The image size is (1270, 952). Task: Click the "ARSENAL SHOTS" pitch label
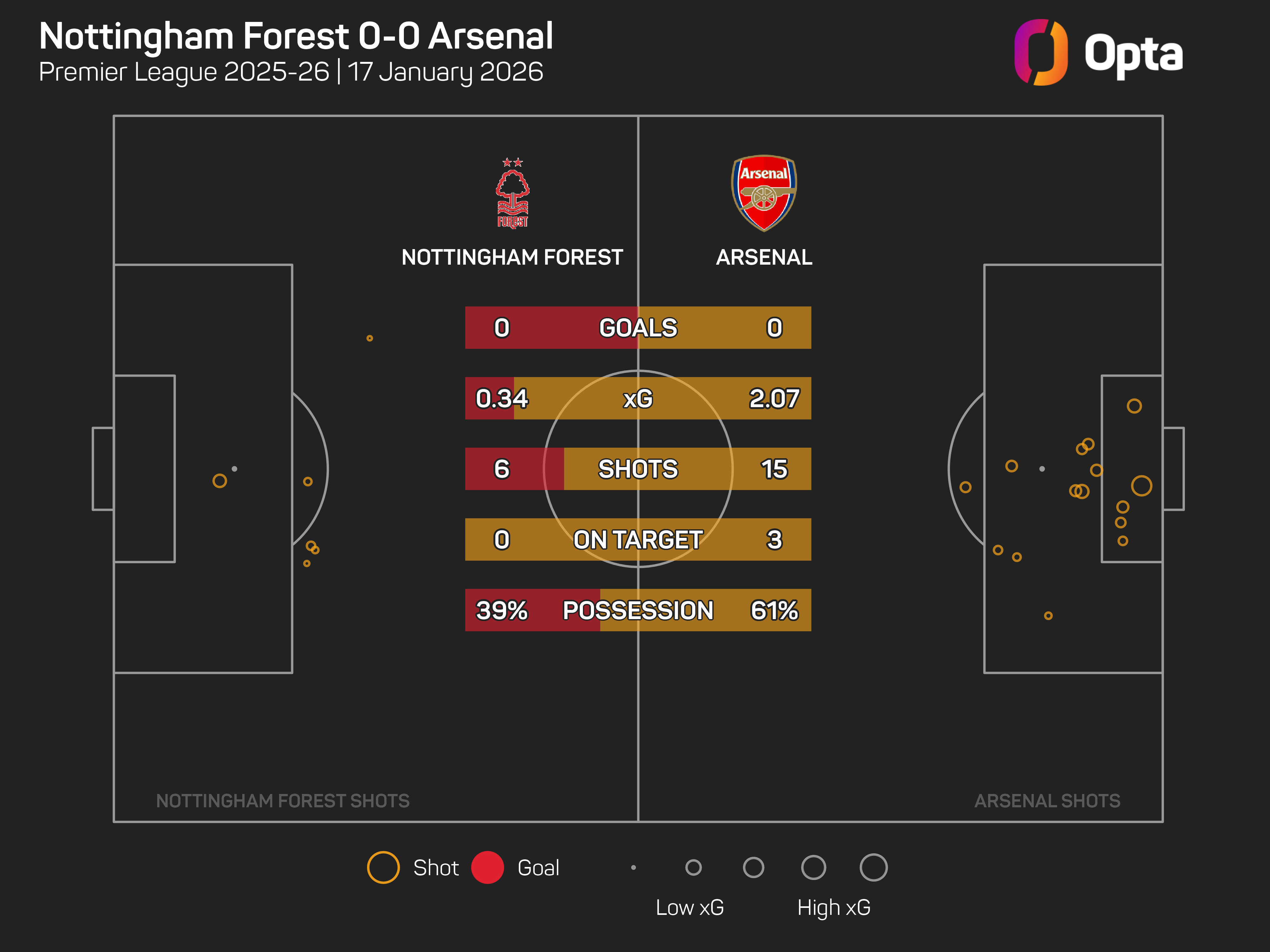[1047, 801]
